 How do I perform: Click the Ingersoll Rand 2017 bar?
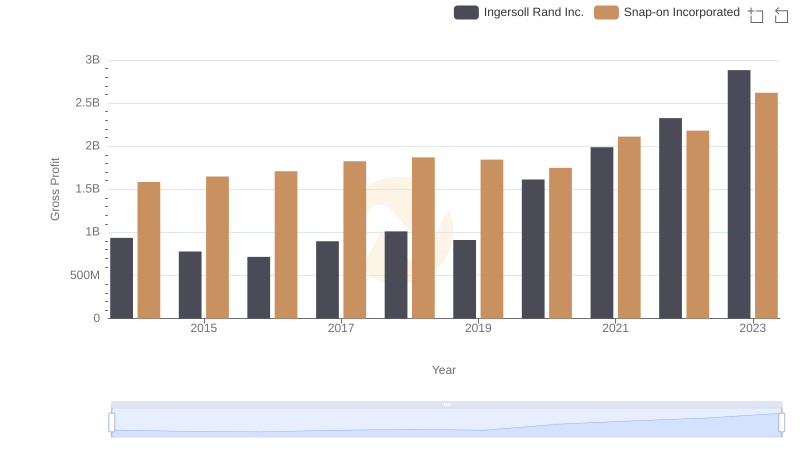[x=327, y=280]
